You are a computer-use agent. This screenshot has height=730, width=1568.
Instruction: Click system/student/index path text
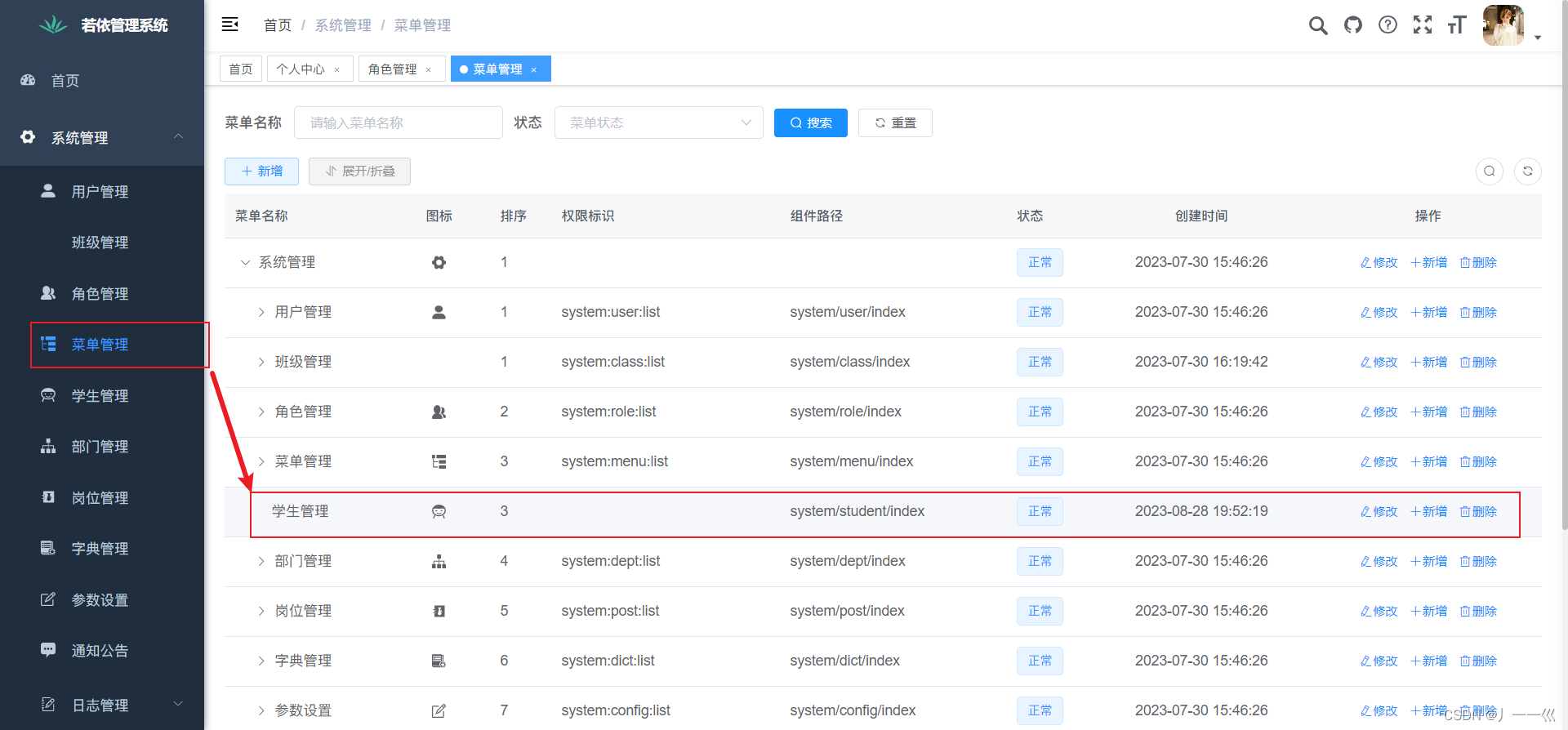857,511
